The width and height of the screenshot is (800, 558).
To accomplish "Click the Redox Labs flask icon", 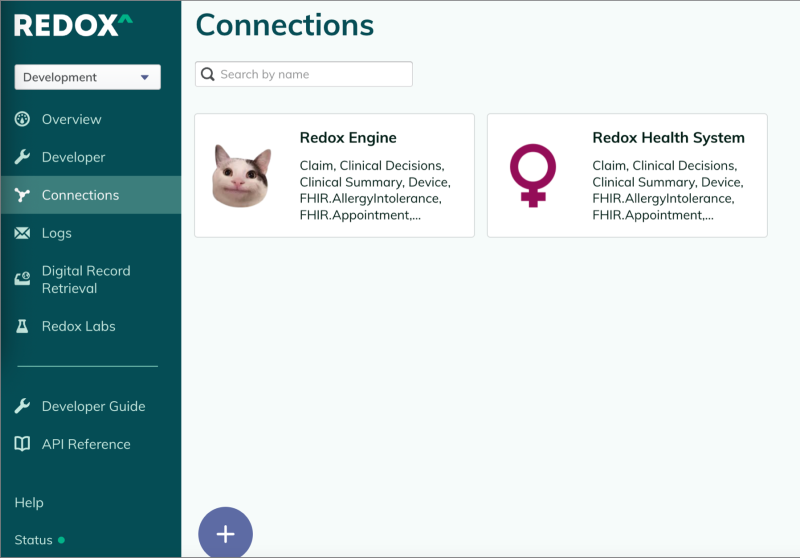I will [22, 326].
